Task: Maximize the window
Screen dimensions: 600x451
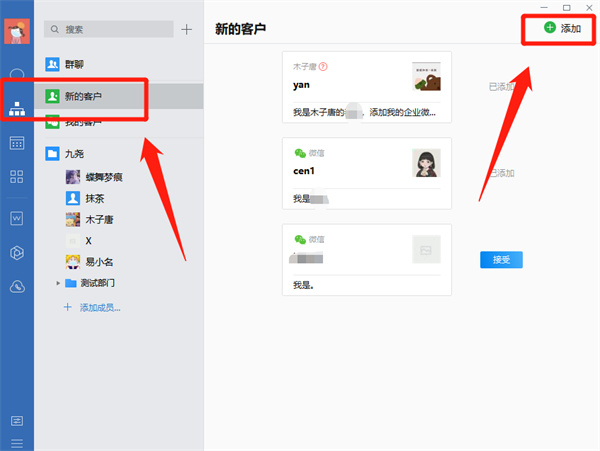Action: [567, 8]
